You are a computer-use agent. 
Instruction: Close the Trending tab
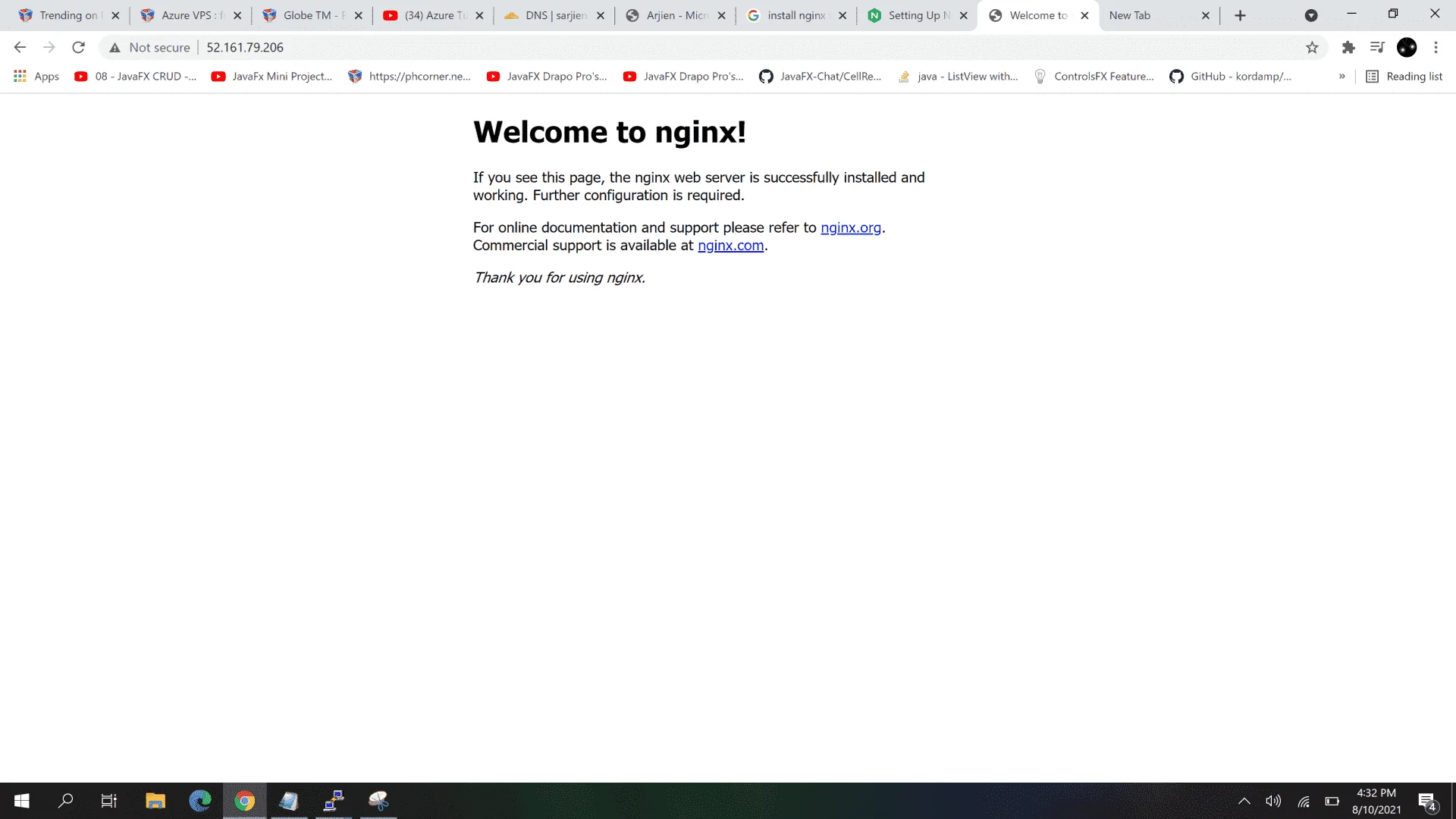click(x=115, y=15)
